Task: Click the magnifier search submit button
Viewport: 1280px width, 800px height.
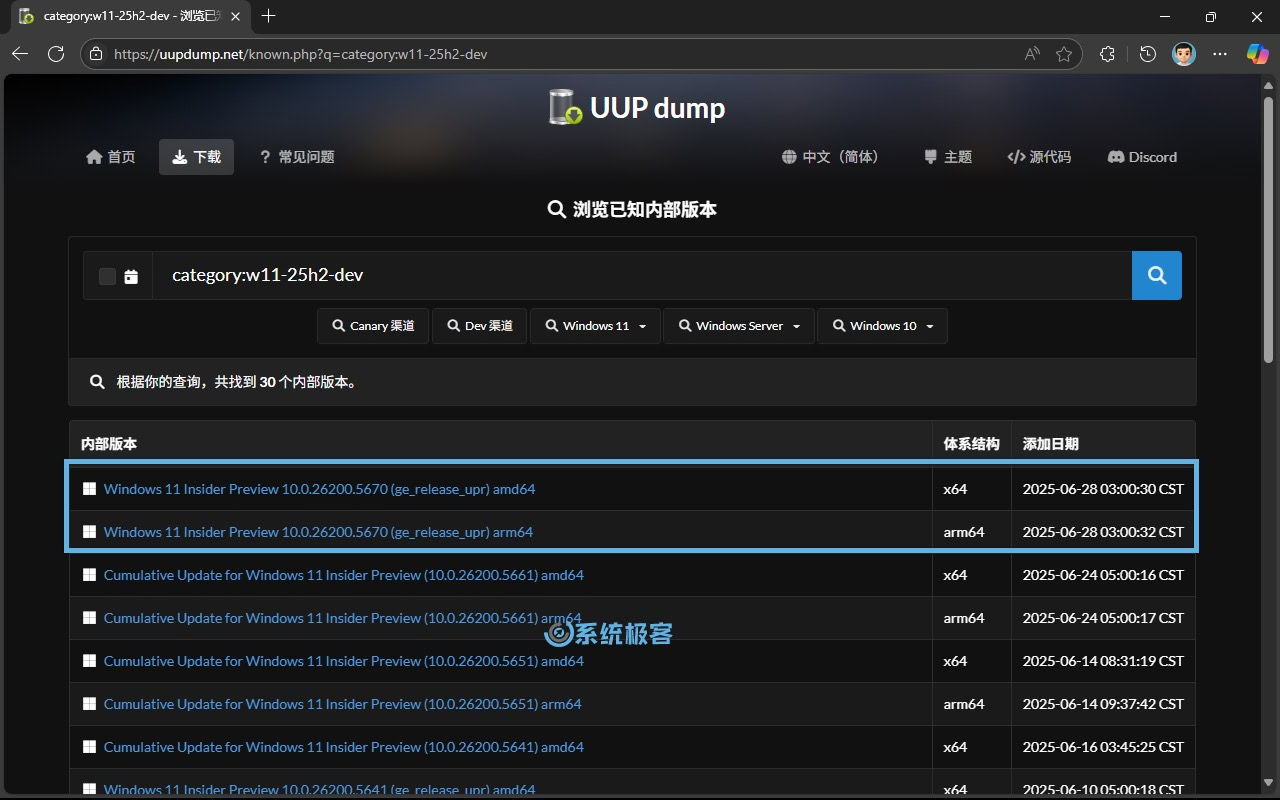Action: (x=1157, y=276)
